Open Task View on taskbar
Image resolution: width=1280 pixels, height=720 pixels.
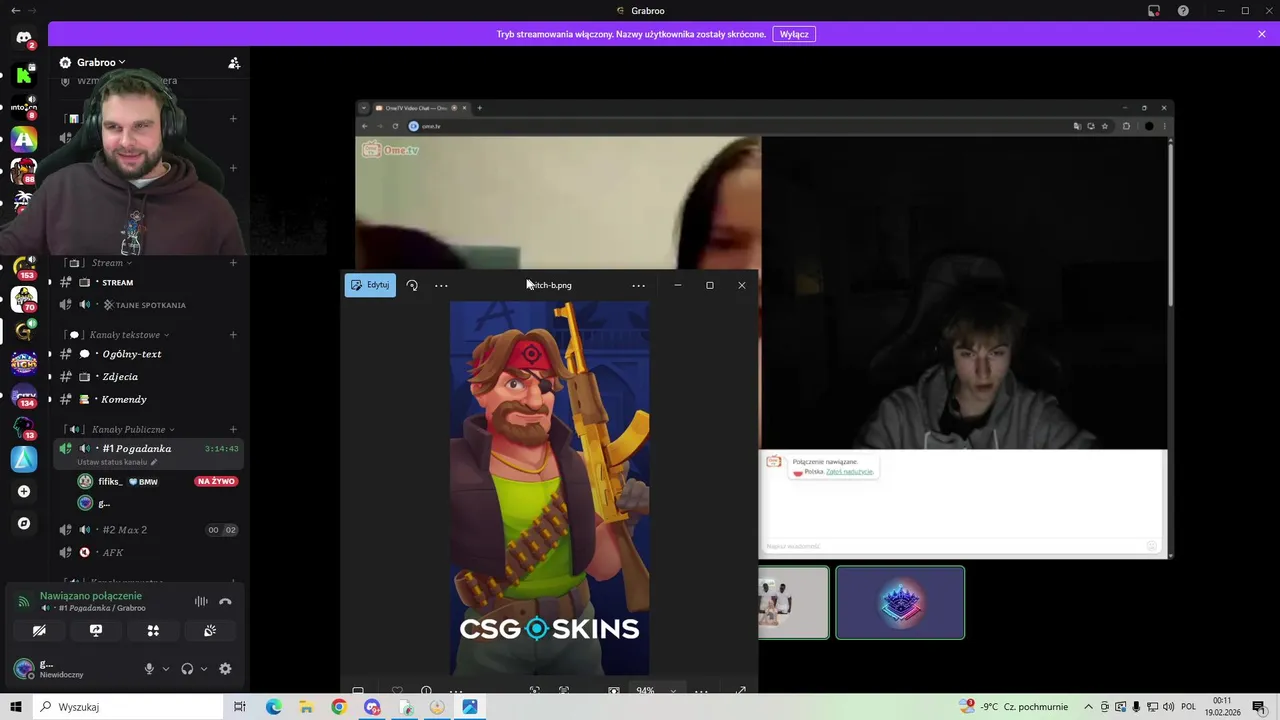240,707
